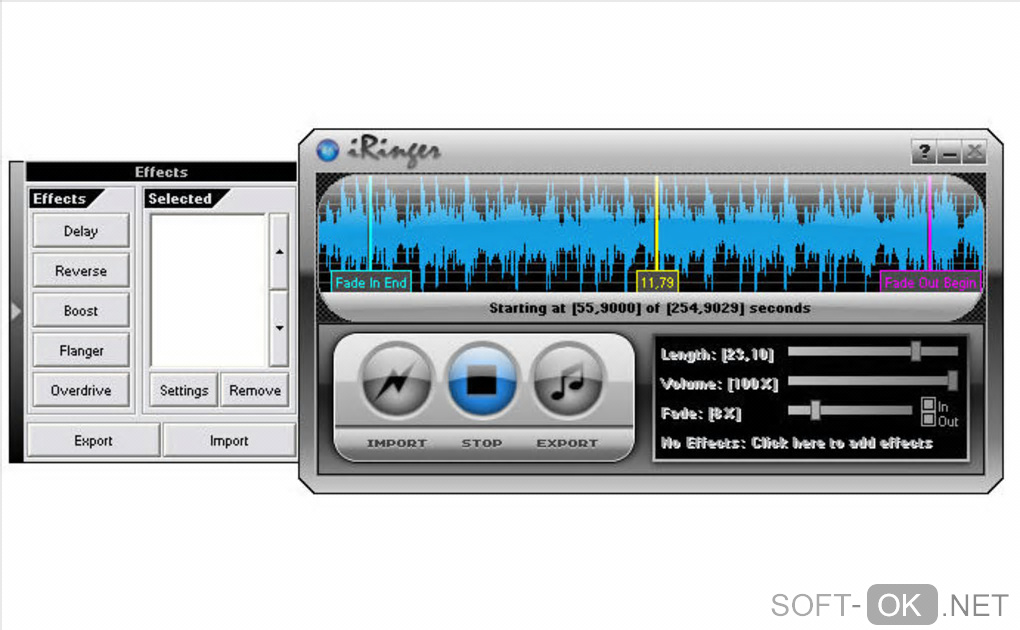Click the Effects column header tab
Image resolution: width=1020 pixels, height=630 pixels.
[64, 199]
